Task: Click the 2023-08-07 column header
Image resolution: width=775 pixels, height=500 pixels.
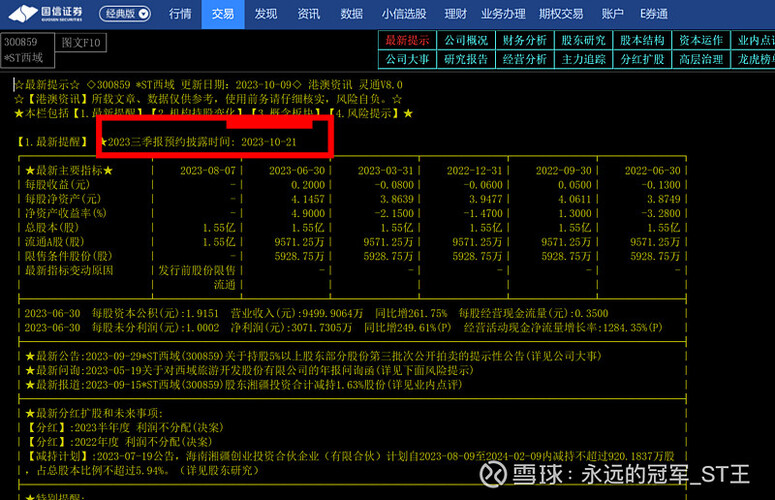Action: point(208,171)
